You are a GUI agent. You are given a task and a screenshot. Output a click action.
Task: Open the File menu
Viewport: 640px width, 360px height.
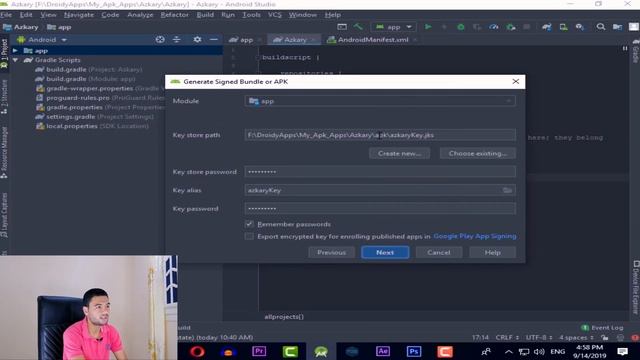6,15
